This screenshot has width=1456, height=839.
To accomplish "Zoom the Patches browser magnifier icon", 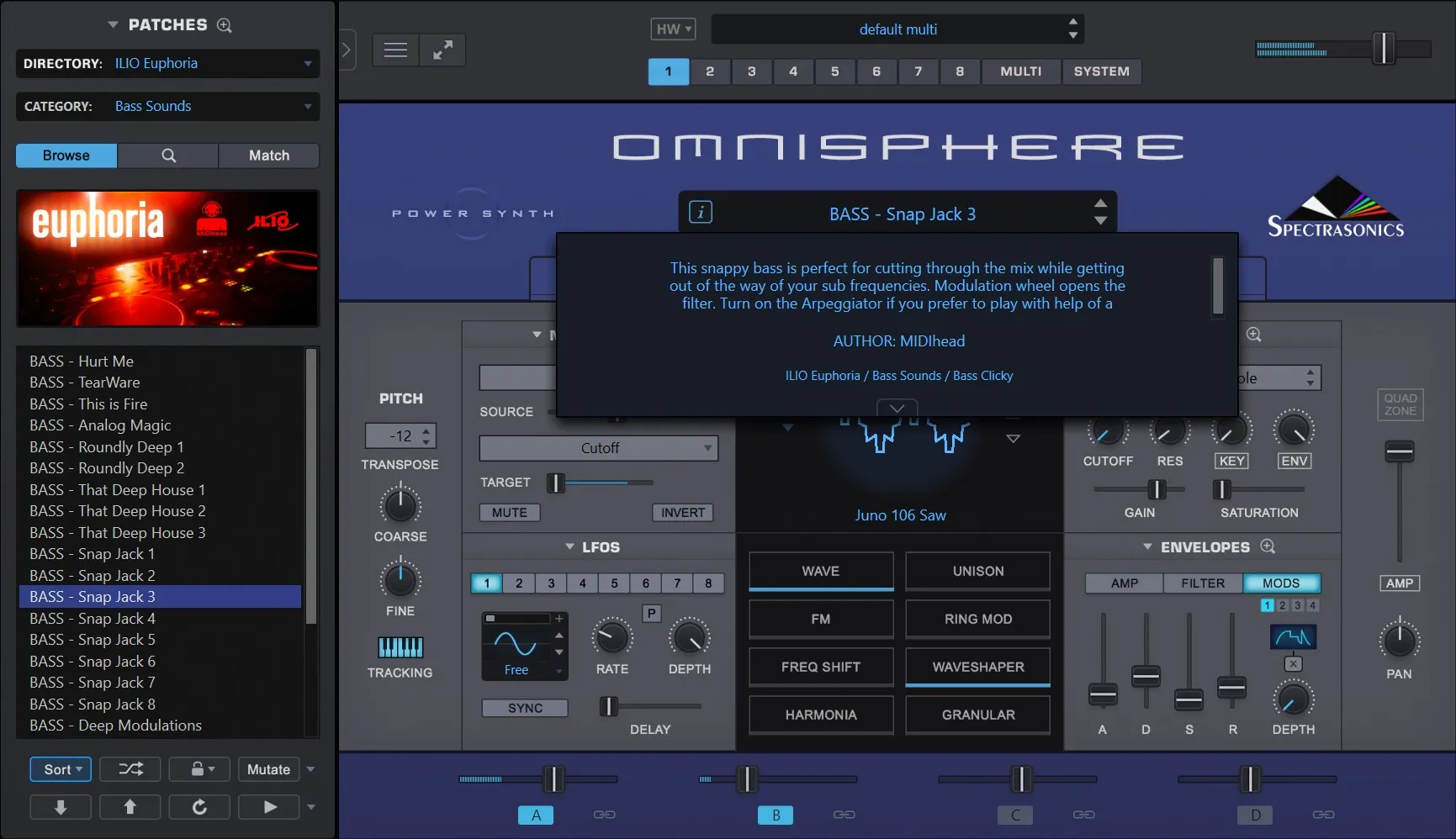I will click(225, 25).
